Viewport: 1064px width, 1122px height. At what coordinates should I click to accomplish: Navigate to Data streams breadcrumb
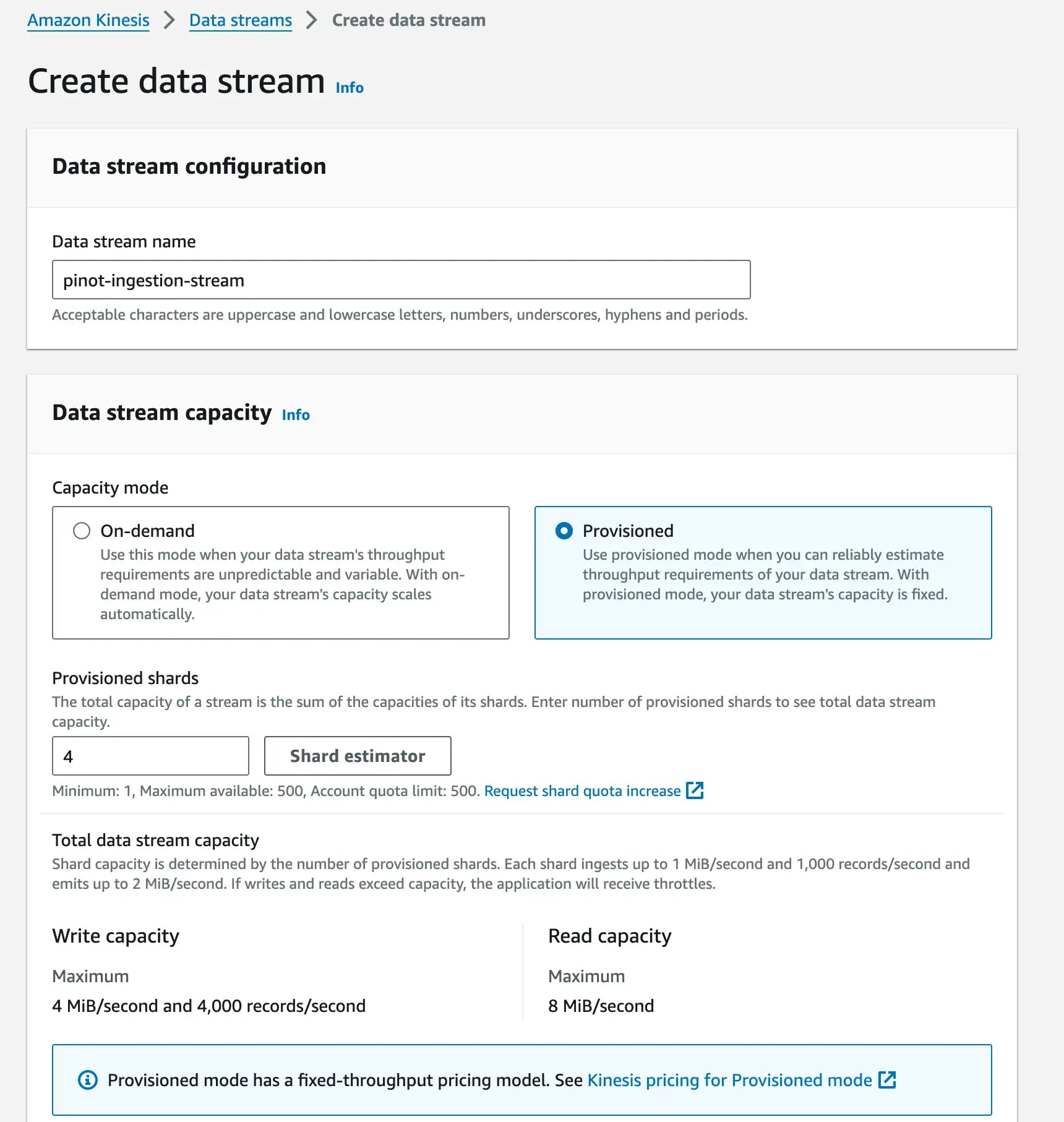[x=241, y=20]
